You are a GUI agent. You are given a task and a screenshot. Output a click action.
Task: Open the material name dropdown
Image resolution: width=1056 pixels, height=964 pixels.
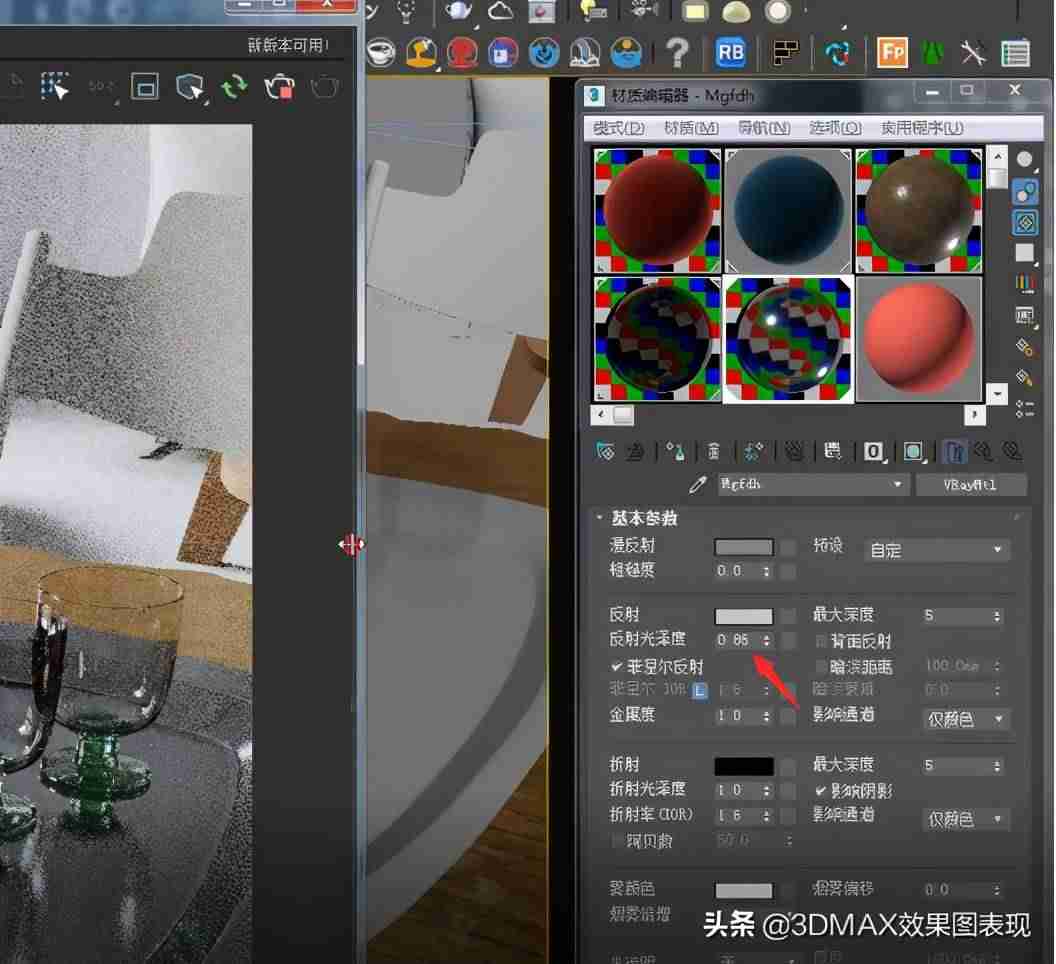pos(813,484)
